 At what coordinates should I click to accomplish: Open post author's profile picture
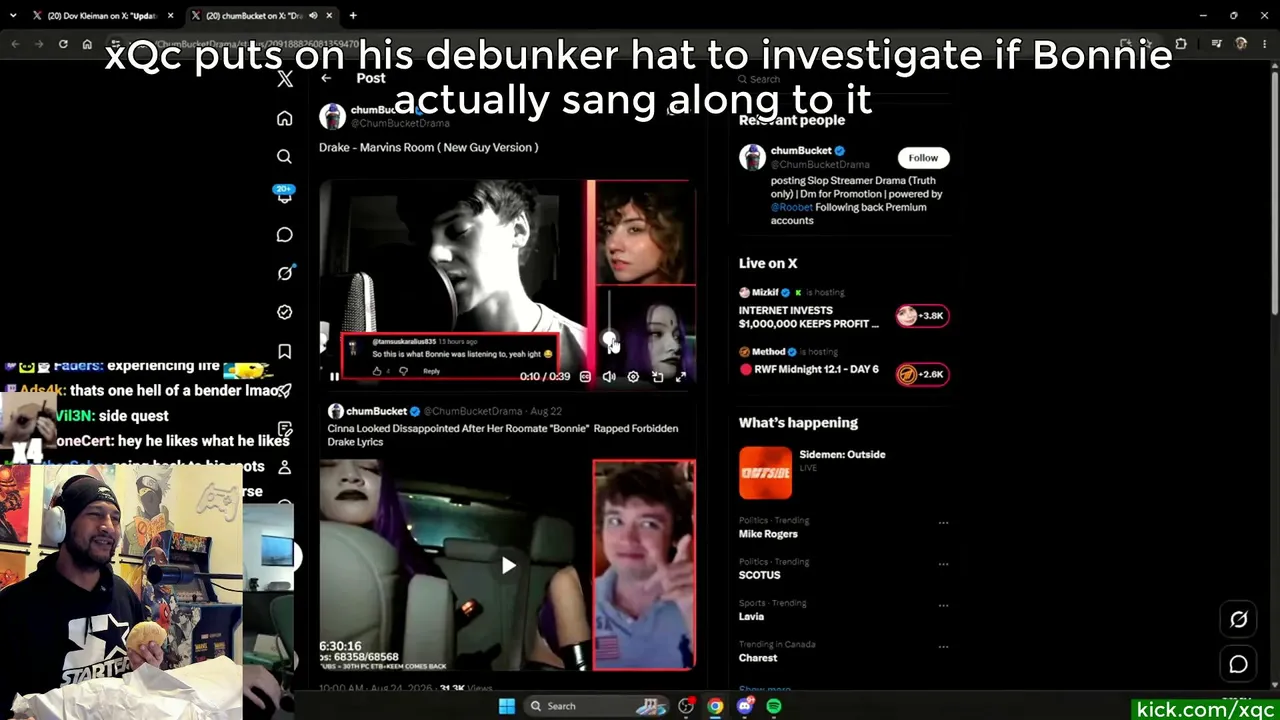[x=332, y=116]
